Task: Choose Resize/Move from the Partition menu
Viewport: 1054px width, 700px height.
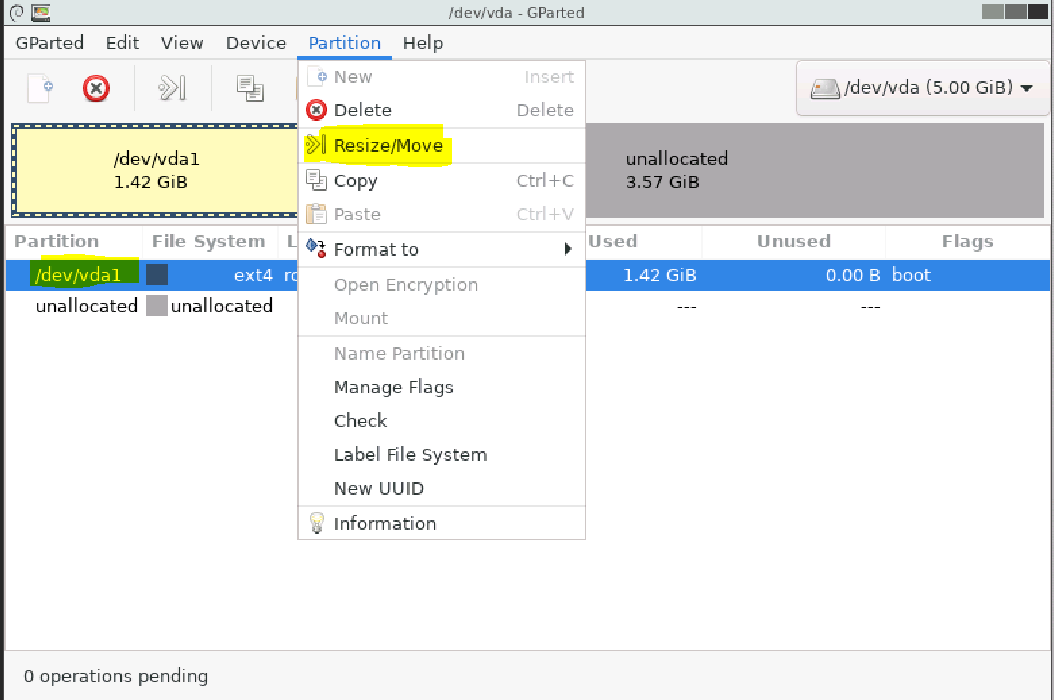Action: [x=442, y=145]
